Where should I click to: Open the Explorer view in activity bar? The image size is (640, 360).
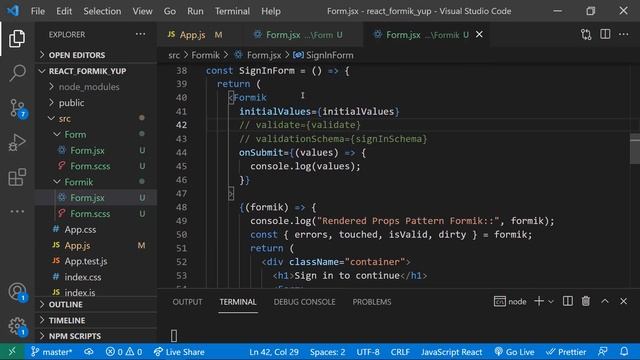click(x=17, y=38)
